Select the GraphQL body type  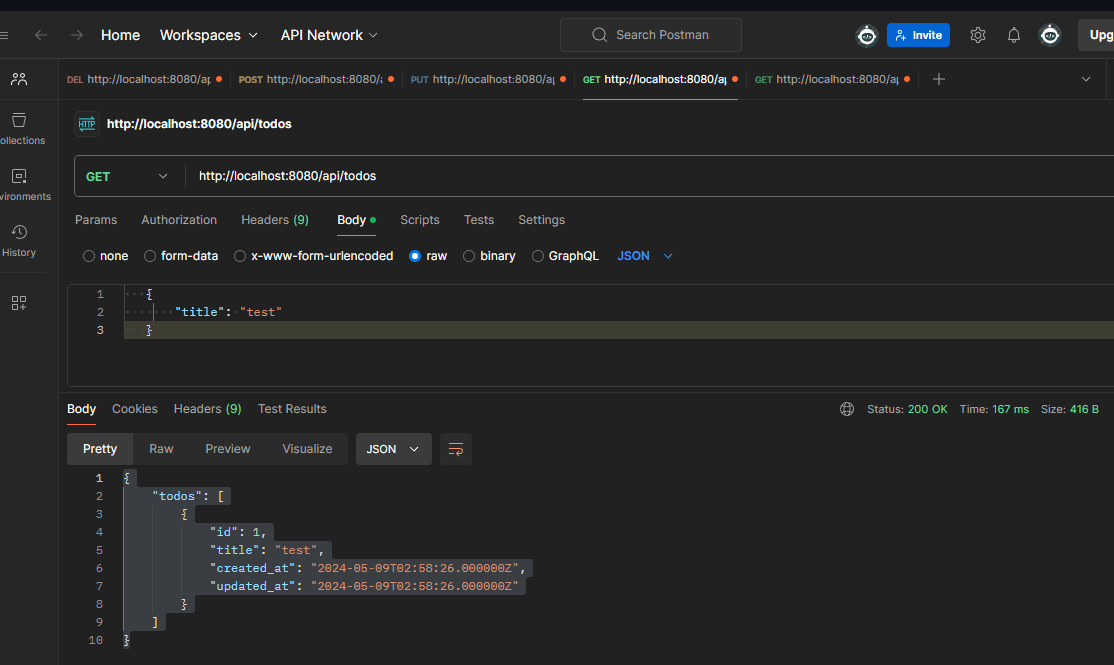566,256
